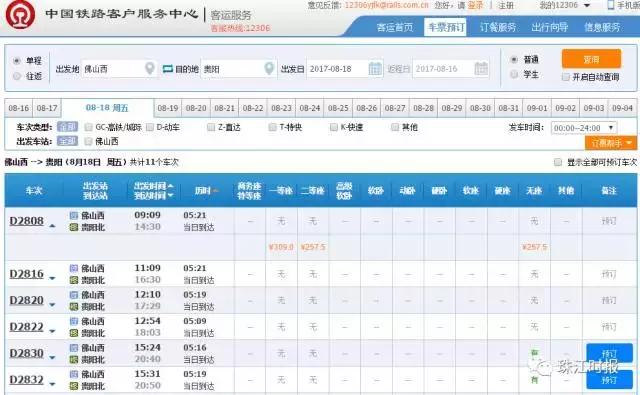Check the Z-直达 train type filter
Image resolution: width=640 pixels, height=395 pixels.
[211, 127]
